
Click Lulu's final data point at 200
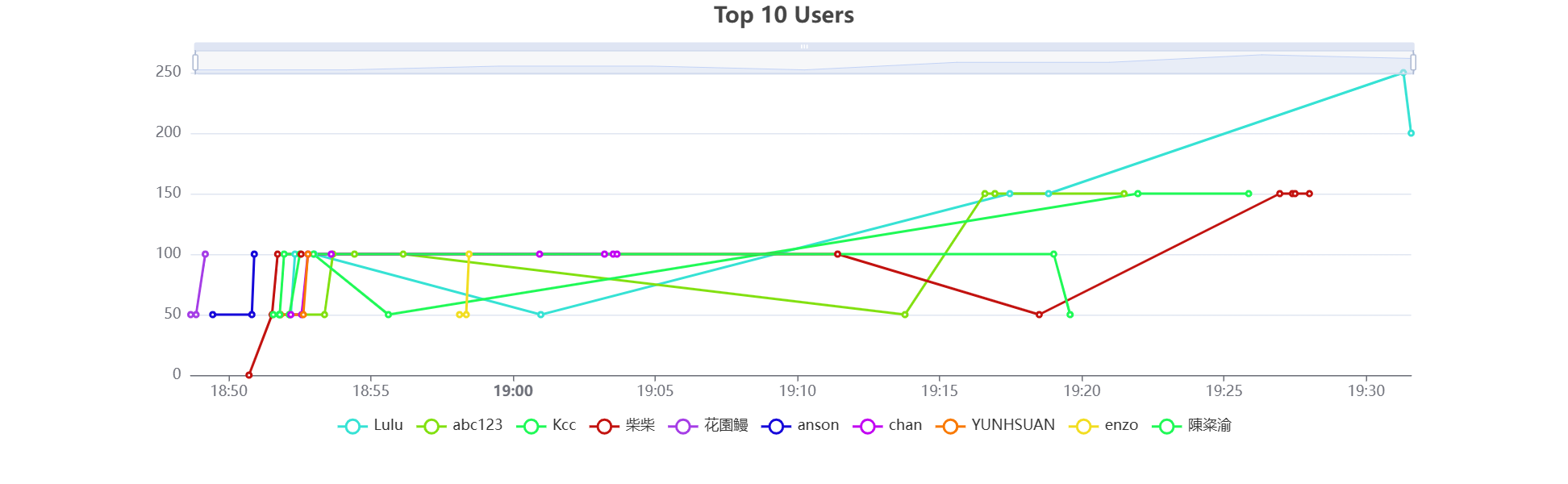click(1411, 133)
